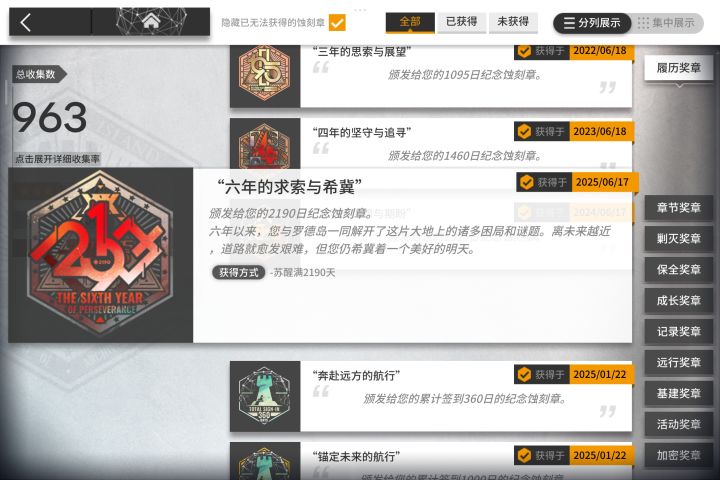The height and width of the screenshot is (480, 720).
Task: Go back using the left arrow icon
Action: point(26,22)
